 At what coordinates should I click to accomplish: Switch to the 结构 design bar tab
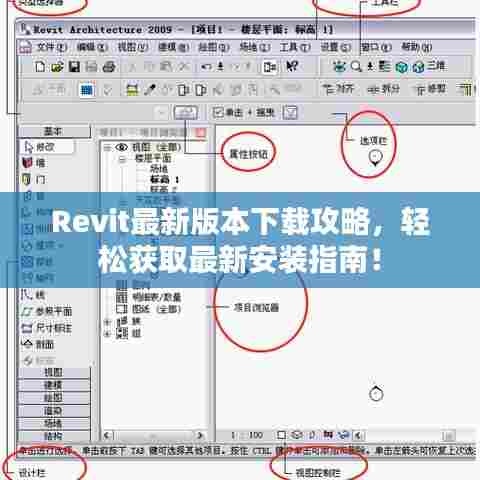53,436
